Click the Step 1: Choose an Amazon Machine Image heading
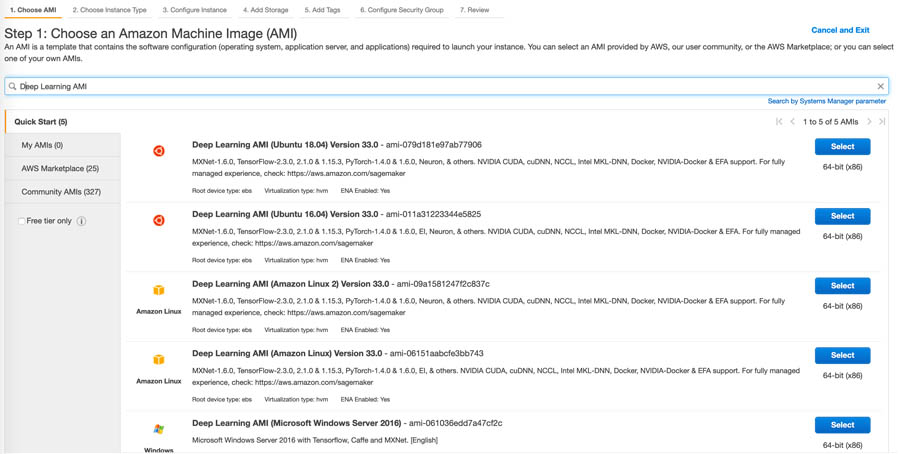The height and width of the screenshot is (454, 900). point(150,33)
